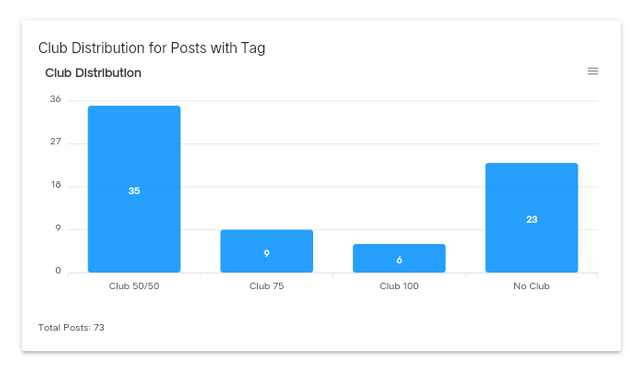Click the Club 100 bar

tap(399, 258)
